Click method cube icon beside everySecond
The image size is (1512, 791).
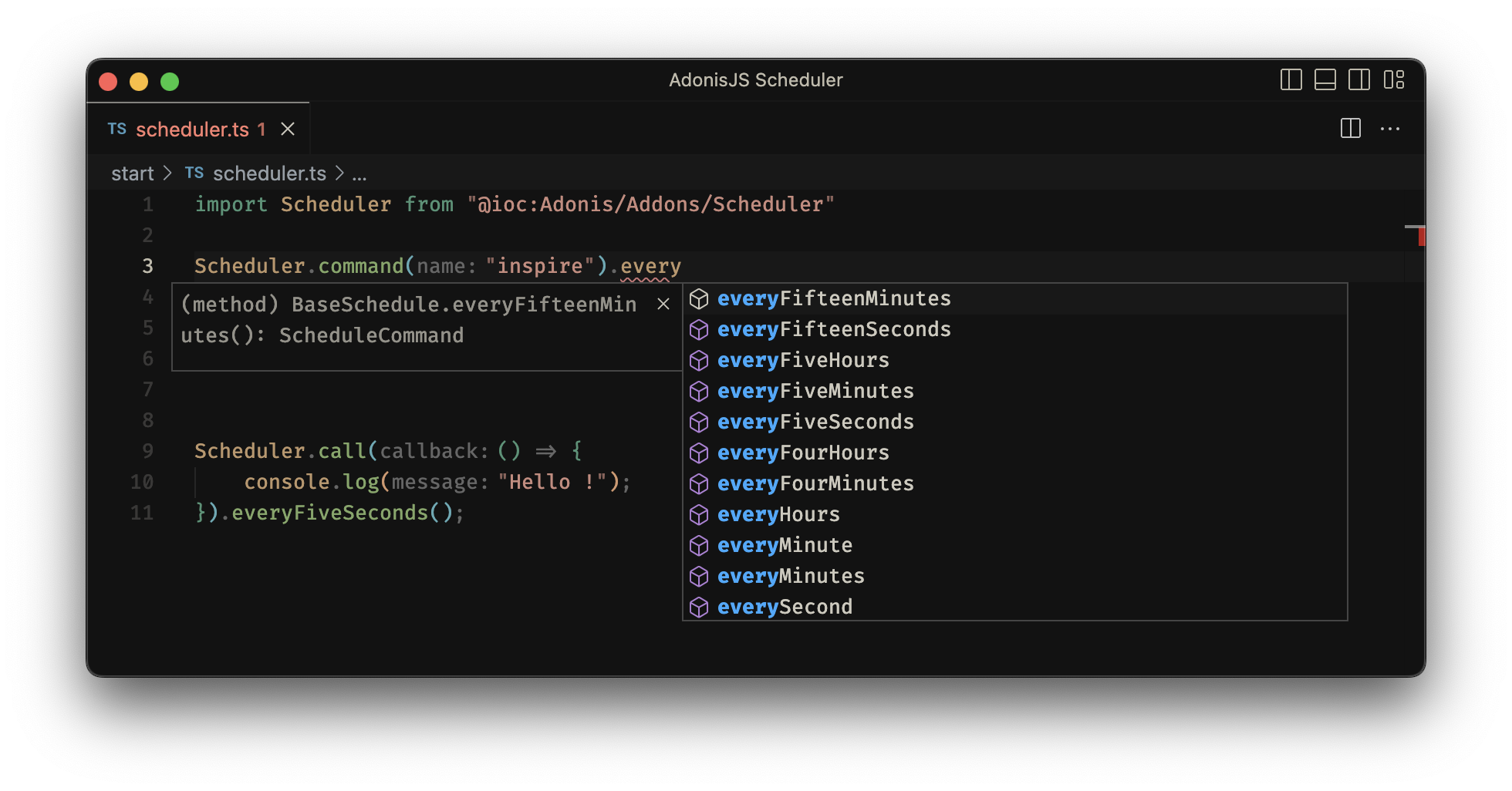pyautogui.click(x=699, y=608)
